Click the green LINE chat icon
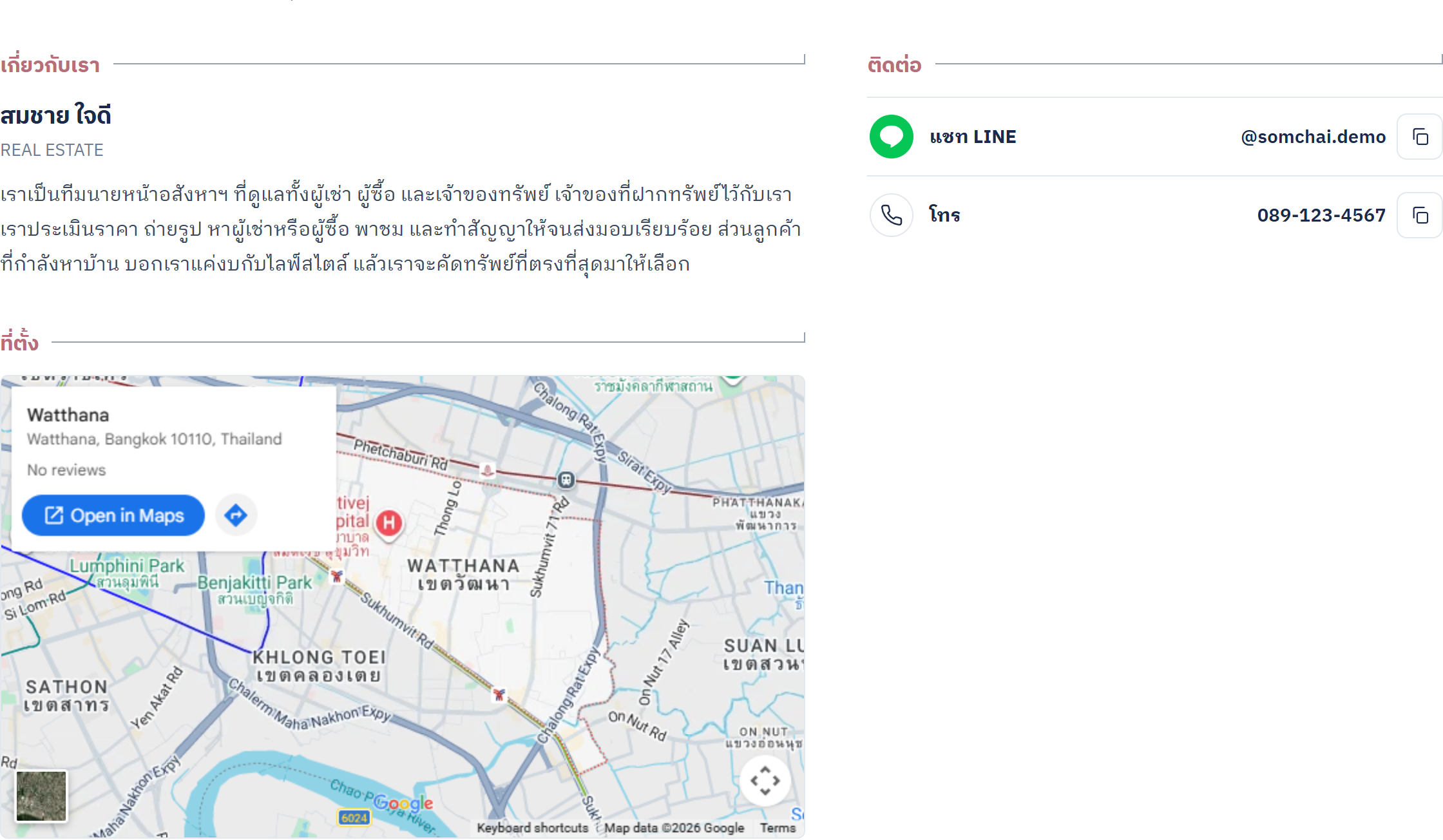Viewport: 1443px width, 840px height. (891, 137)
